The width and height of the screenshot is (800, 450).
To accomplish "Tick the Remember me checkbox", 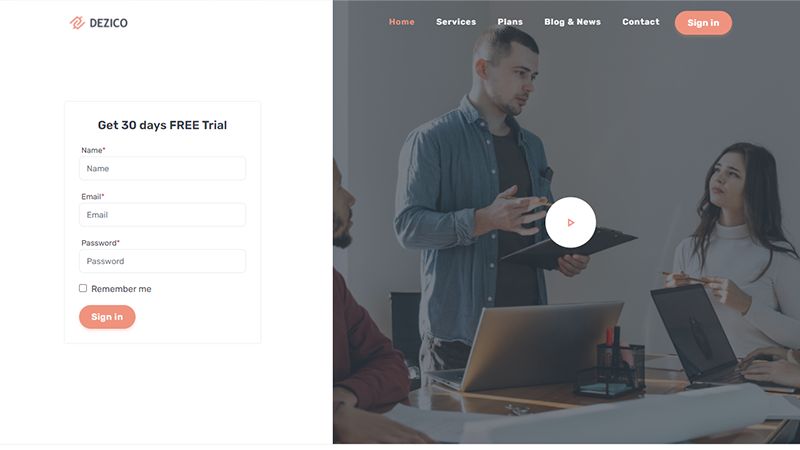I will point(83,288).
